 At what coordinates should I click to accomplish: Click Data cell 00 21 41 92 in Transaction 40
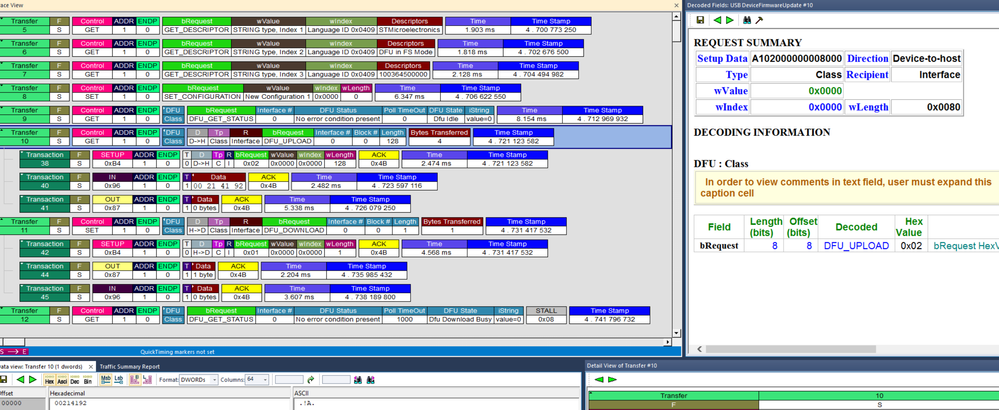click(218, 186)
